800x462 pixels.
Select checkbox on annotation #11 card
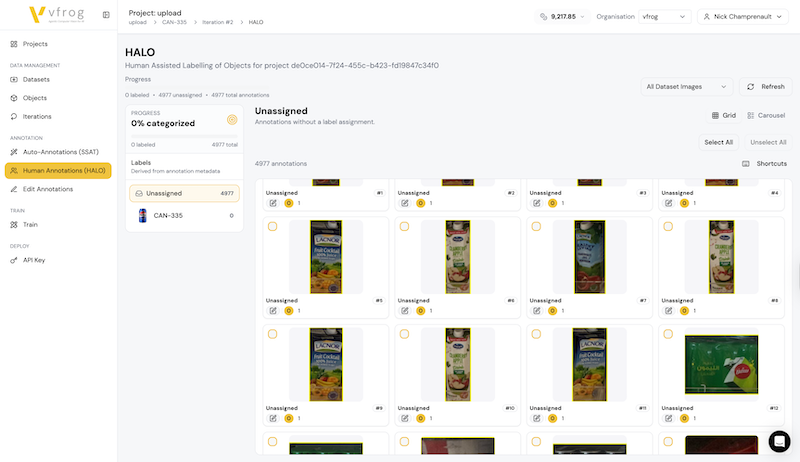point(536,334)
